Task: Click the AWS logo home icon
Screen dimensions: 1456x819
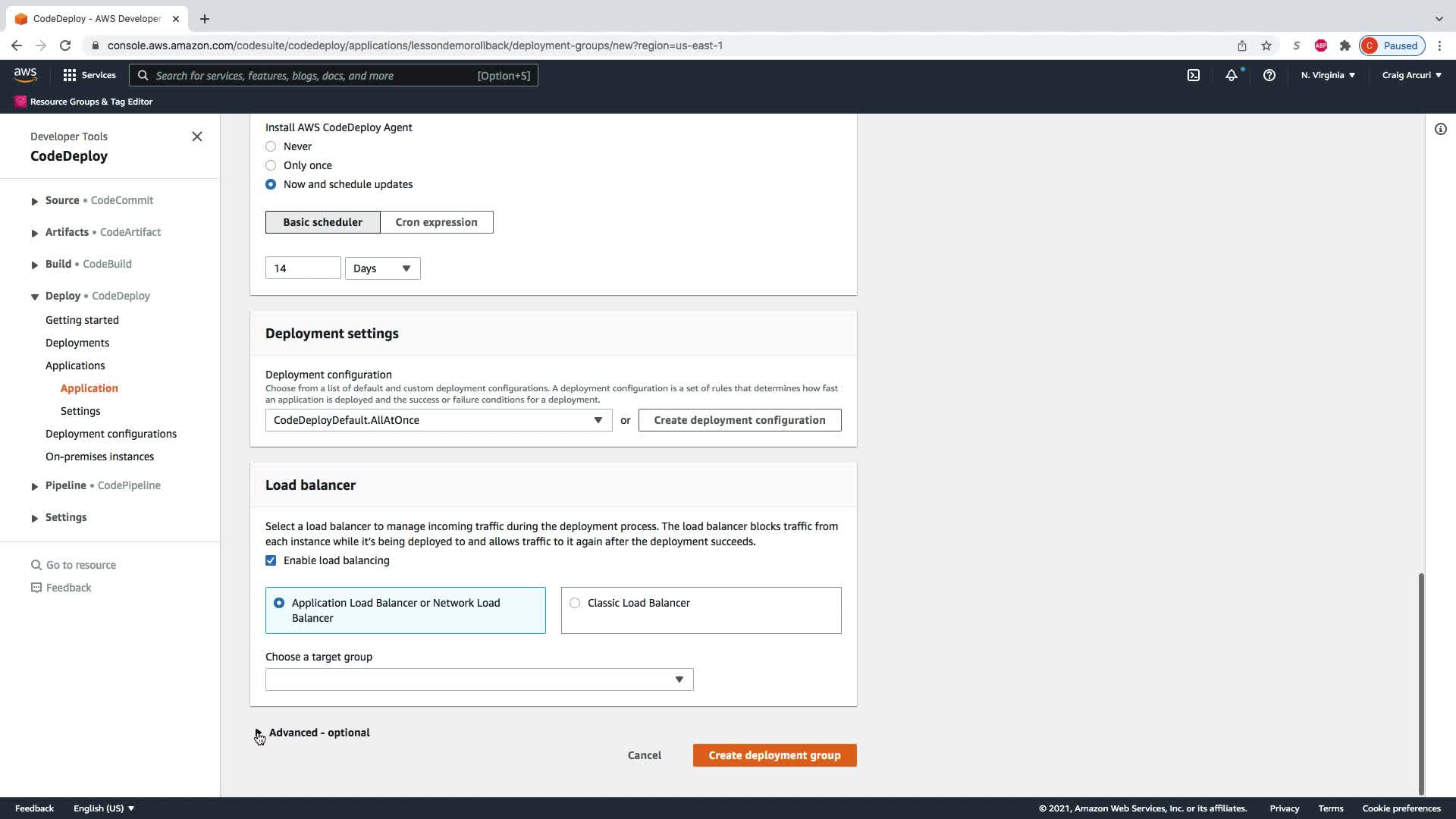Action: [25, 74]
